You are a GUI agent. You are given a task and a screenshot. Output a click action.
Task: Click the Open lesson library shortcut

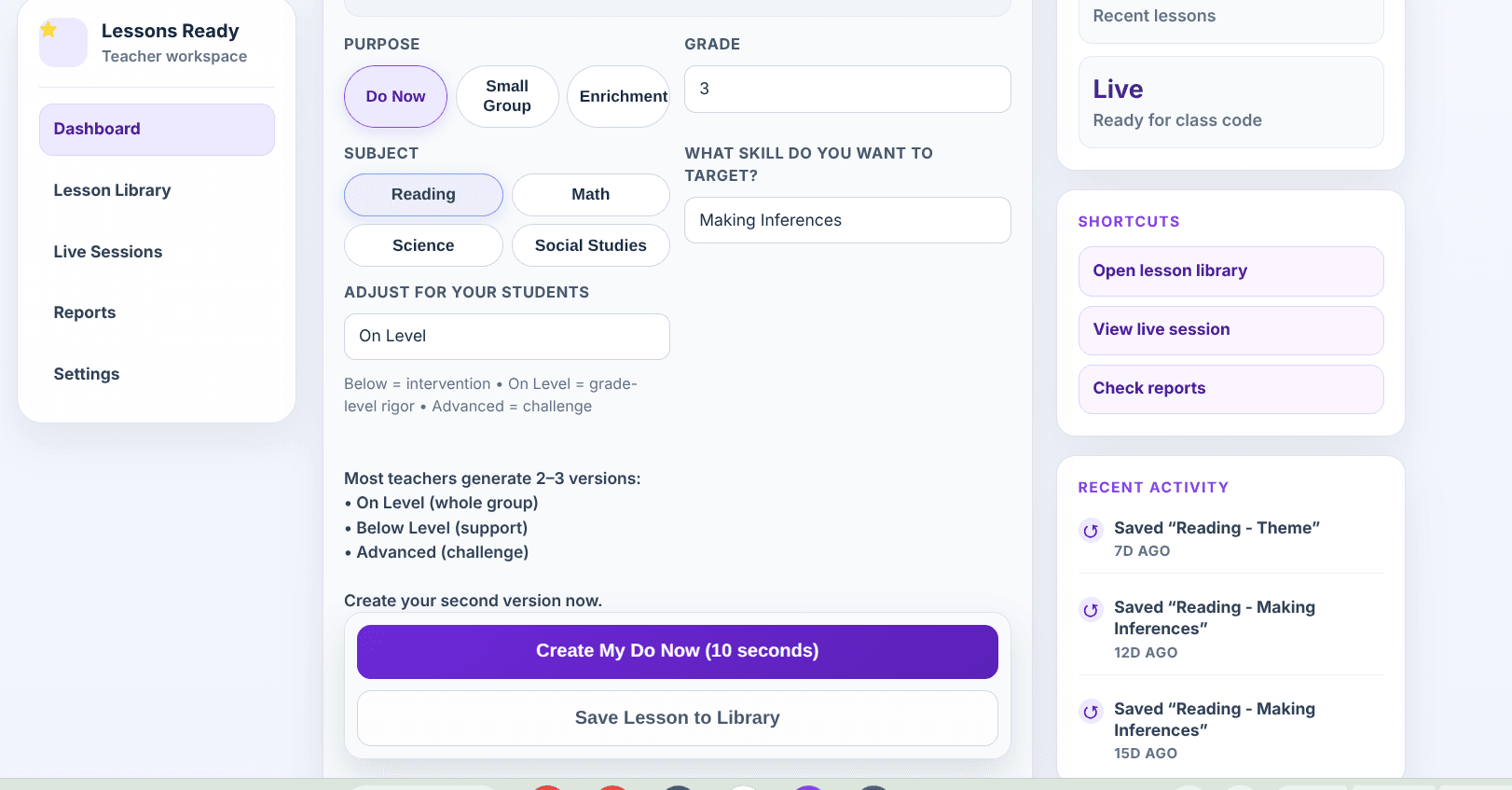[x=1230, y=270]
